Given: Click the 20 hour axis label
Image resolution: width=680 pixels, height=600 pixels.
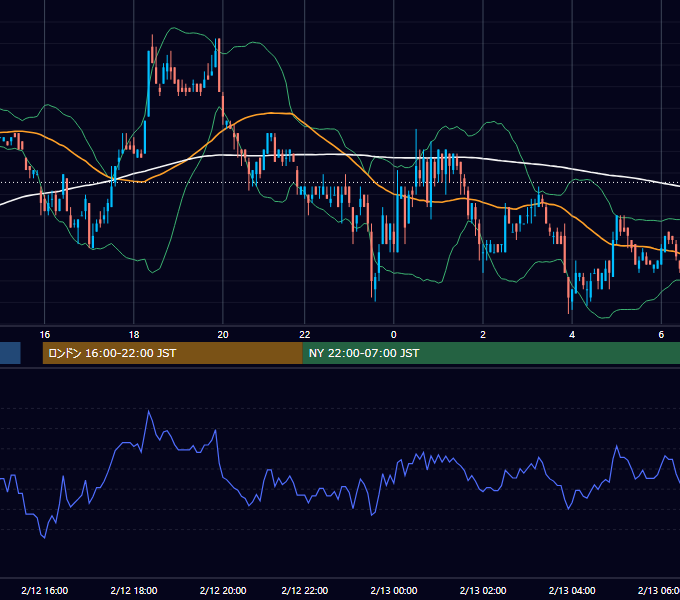Looking at the screenshot, I should [x=223, y=335].
